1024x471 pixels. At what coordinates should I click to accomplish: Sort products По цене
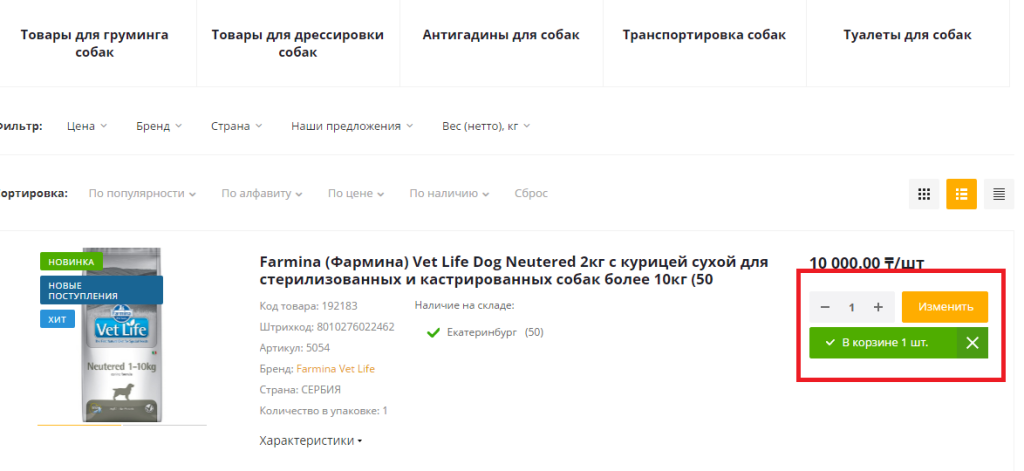point(355,193)
